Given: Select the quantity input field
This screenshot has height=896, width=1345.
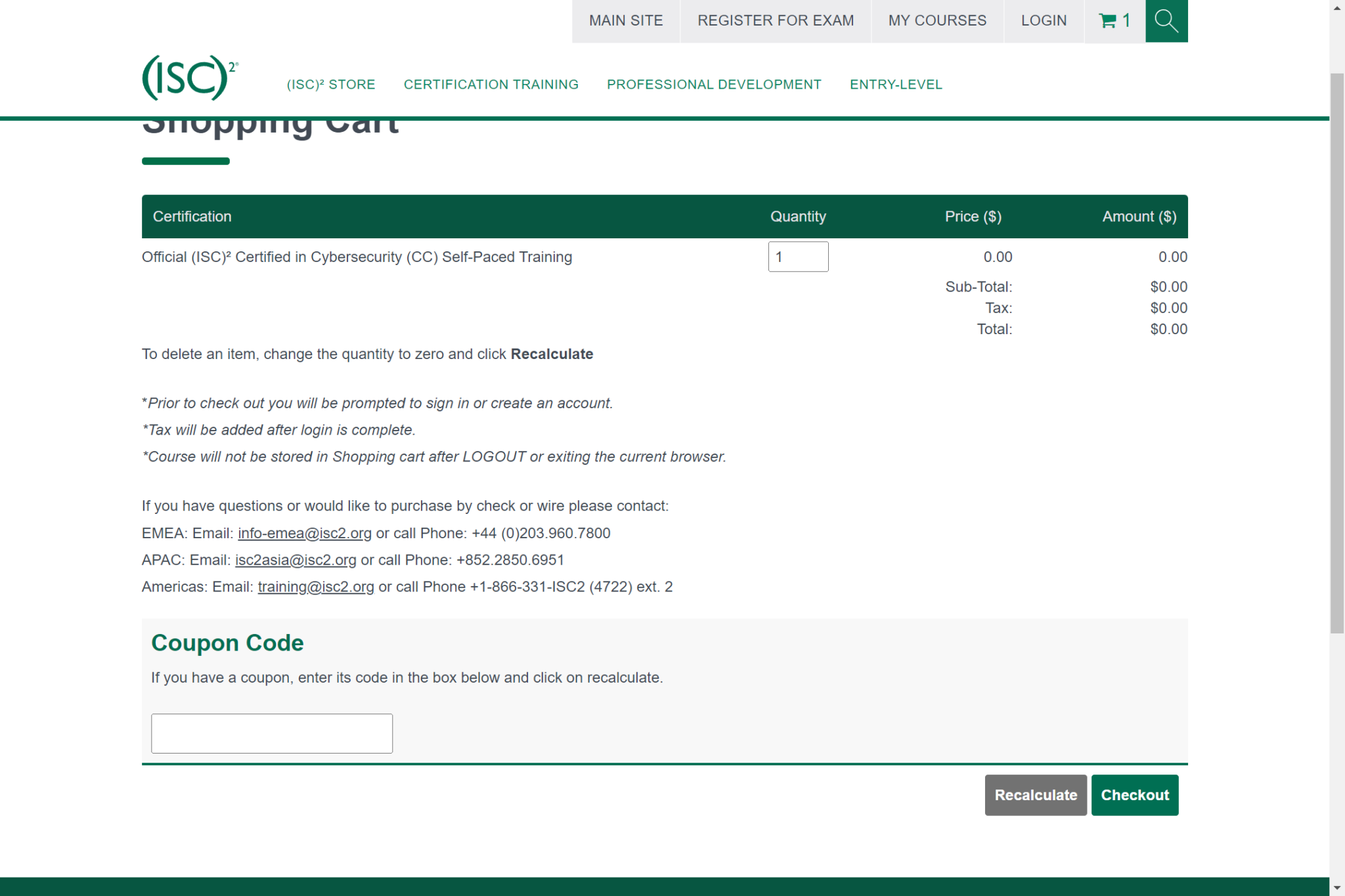Looking at the screenshot, I should (797, 257).
